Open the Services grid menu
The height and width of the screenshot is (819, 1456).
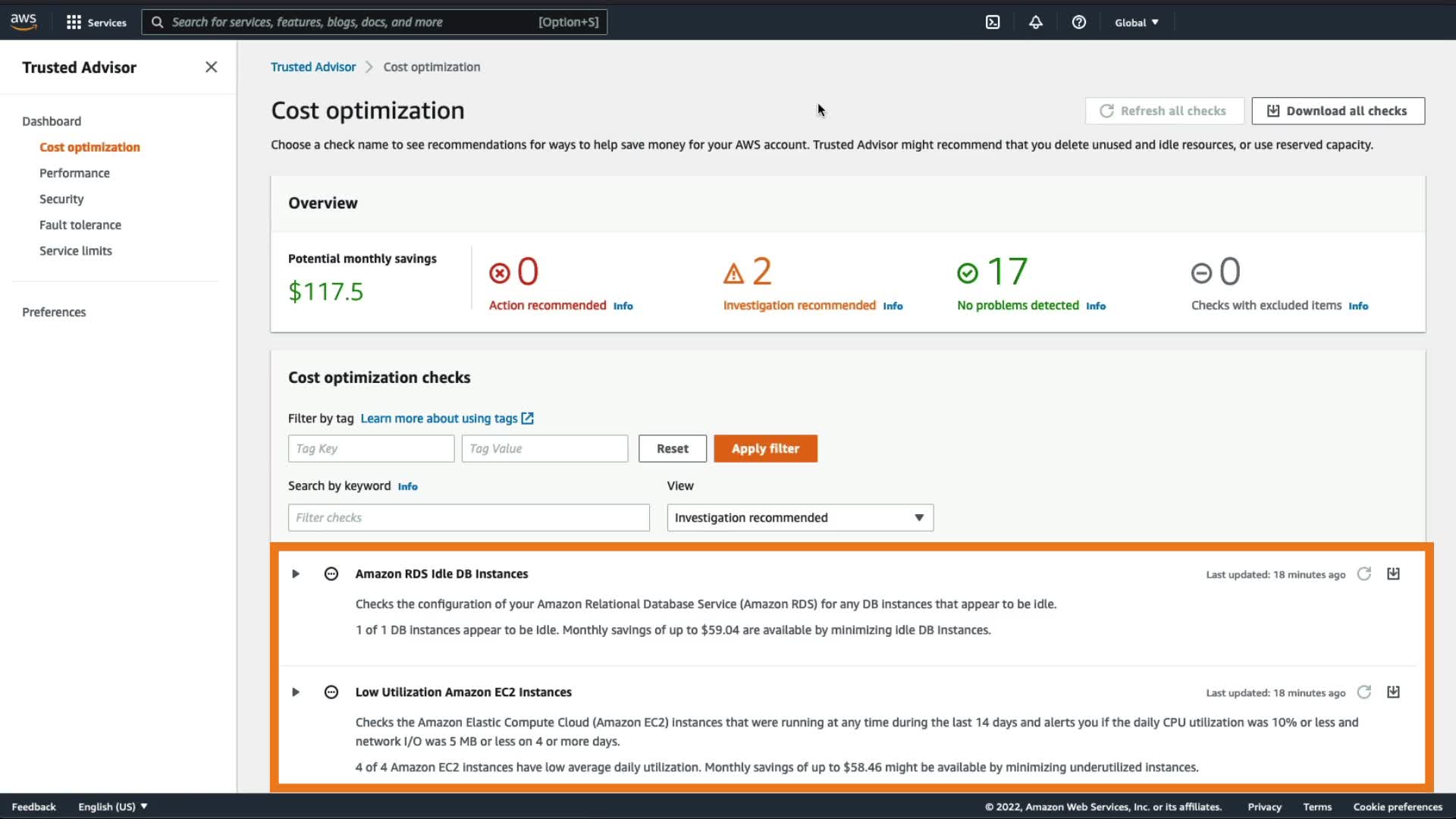pyautogui.click(x=96, y=22)
